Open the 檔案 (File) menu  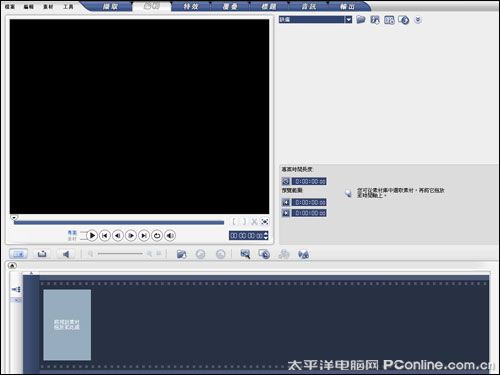[10, 7]
